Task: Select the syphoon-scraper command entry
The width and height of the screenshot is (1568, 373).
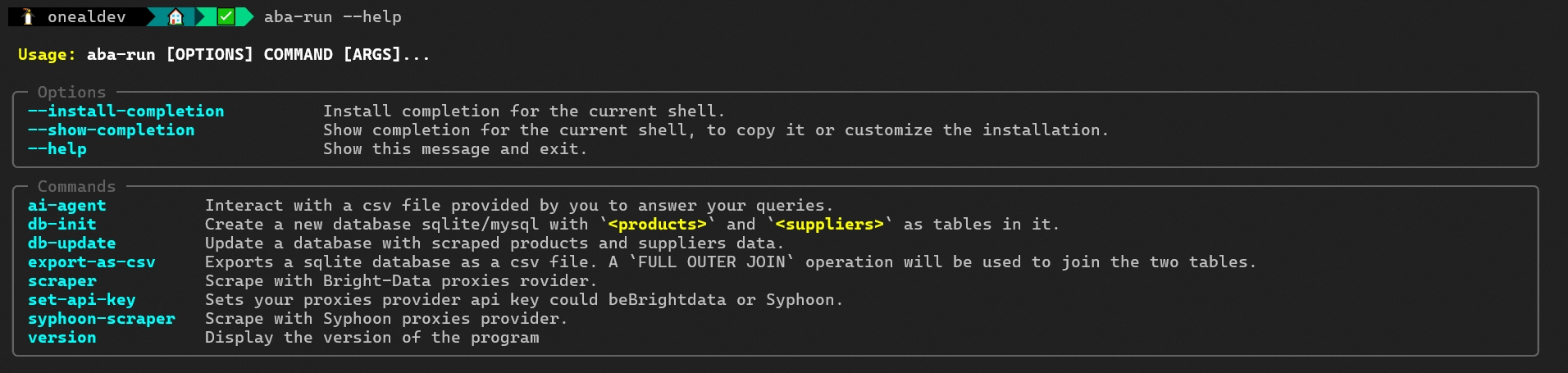Action: pyautogui.click(x=101, y=319)
